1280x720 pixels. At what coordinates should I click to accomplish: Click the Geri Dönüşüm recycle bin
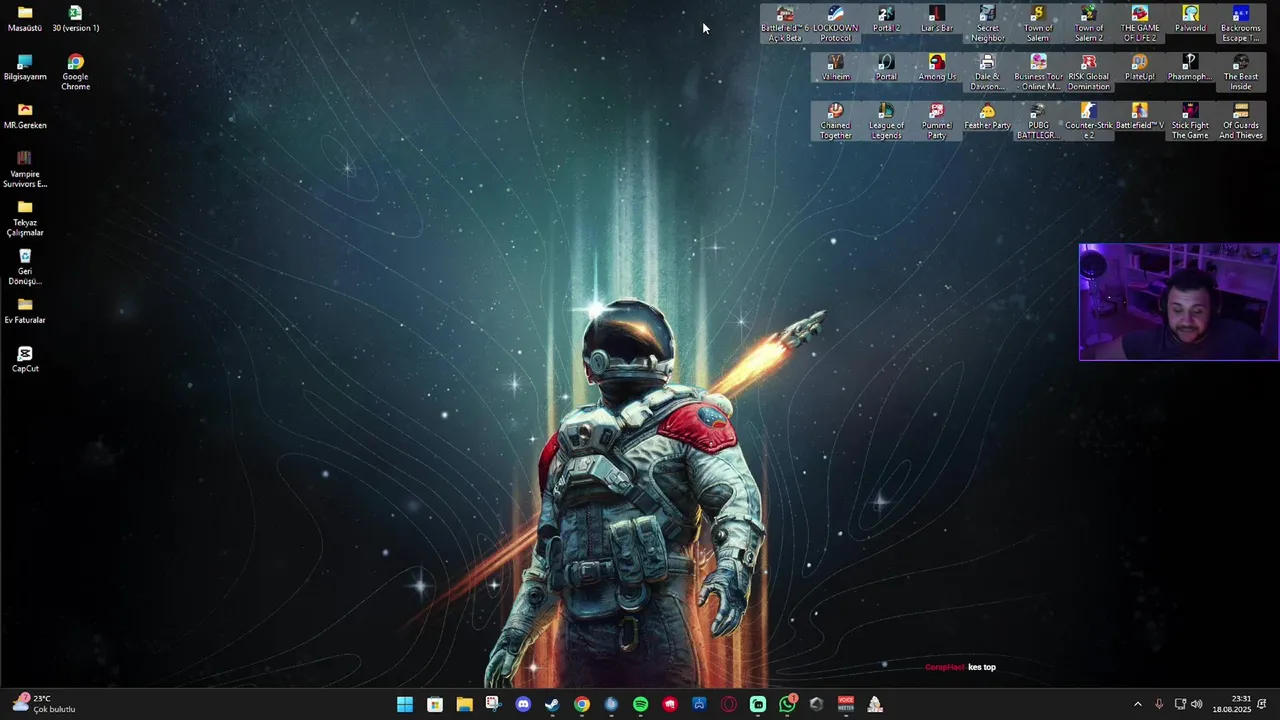click(x=25, y=267)
